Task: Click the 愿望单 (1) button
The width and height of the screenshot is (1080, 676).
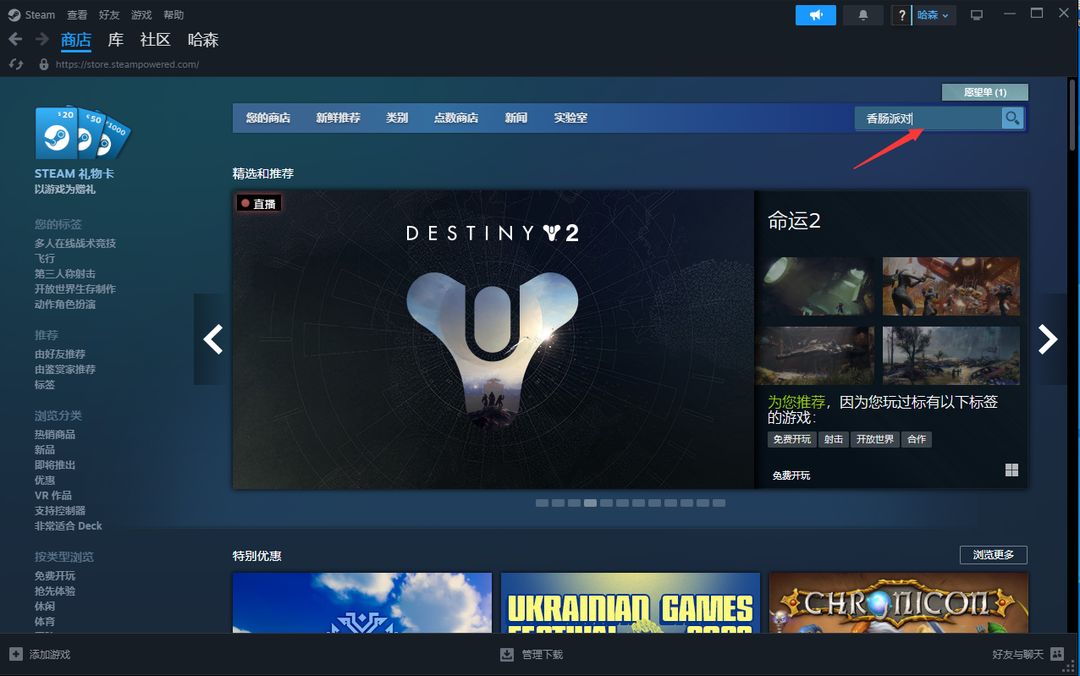Action: [x=985, y=92]
